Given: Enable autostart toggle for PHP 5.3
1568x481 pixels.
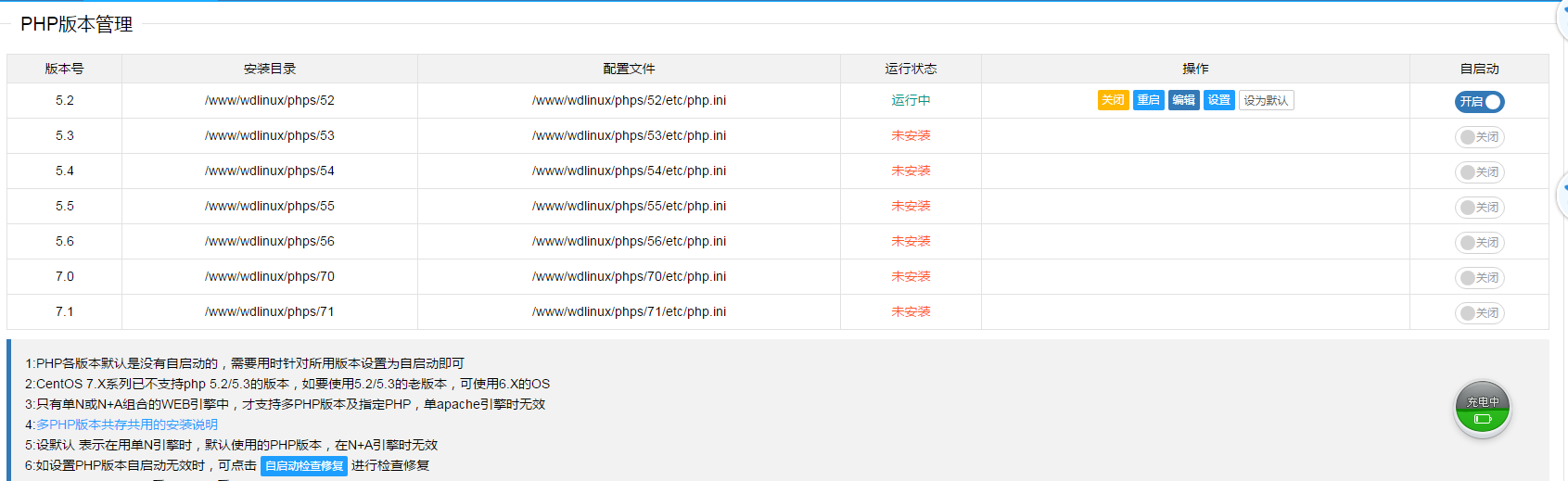Looking at the screenshot, I should [1479, 137].
